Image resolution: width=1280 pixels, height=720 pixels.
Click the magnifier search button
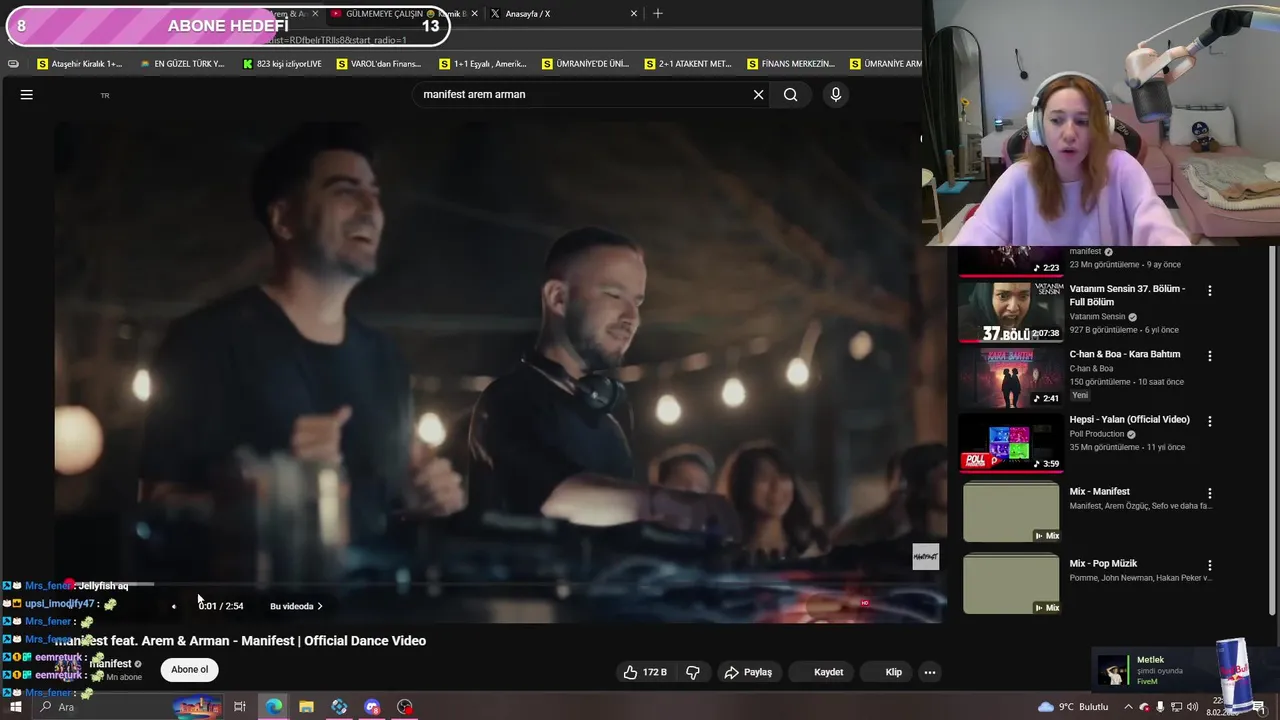pyautogui.click(x=791, y=95)
